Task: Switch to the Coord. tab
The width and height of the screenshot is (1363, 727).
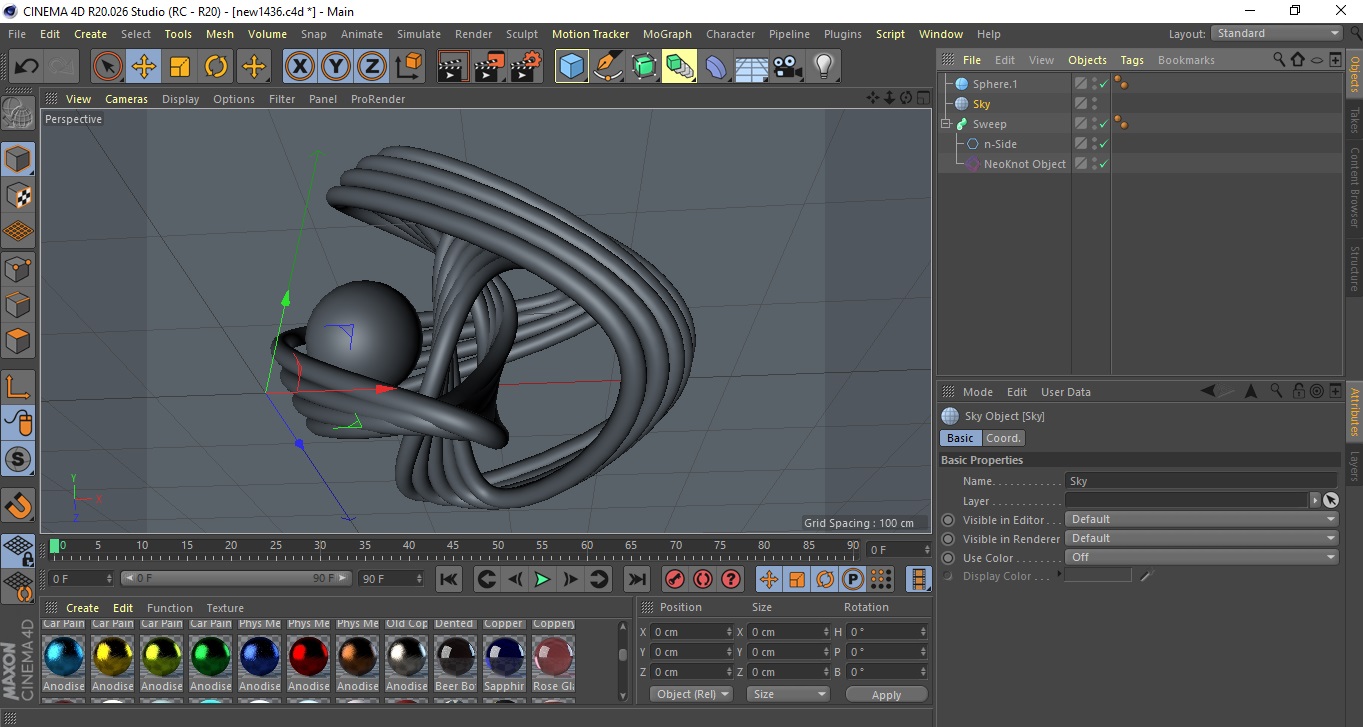Action: [1003, 438]
